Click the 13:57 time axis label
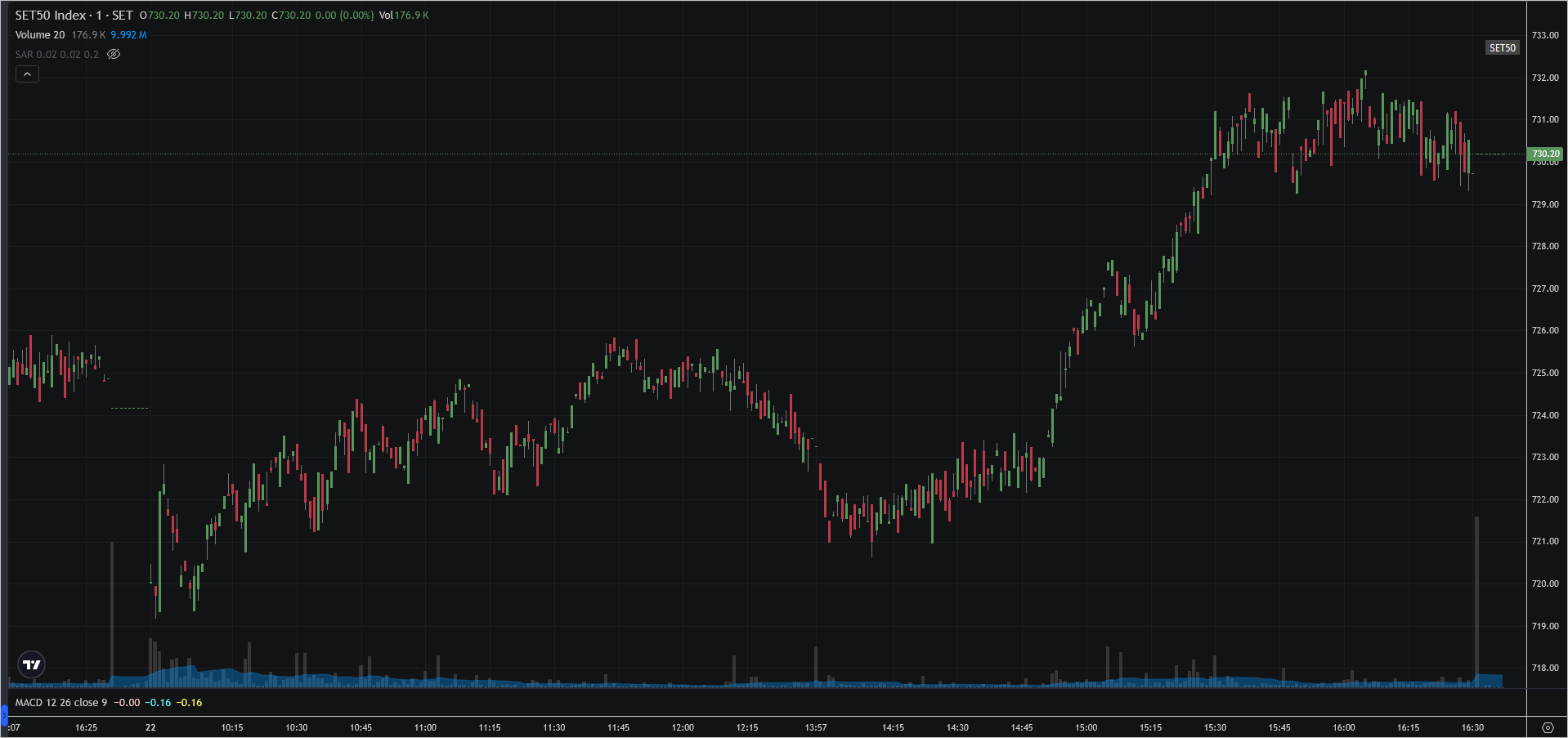Viewport: 1568px width, 738px height. coord(816,727)
